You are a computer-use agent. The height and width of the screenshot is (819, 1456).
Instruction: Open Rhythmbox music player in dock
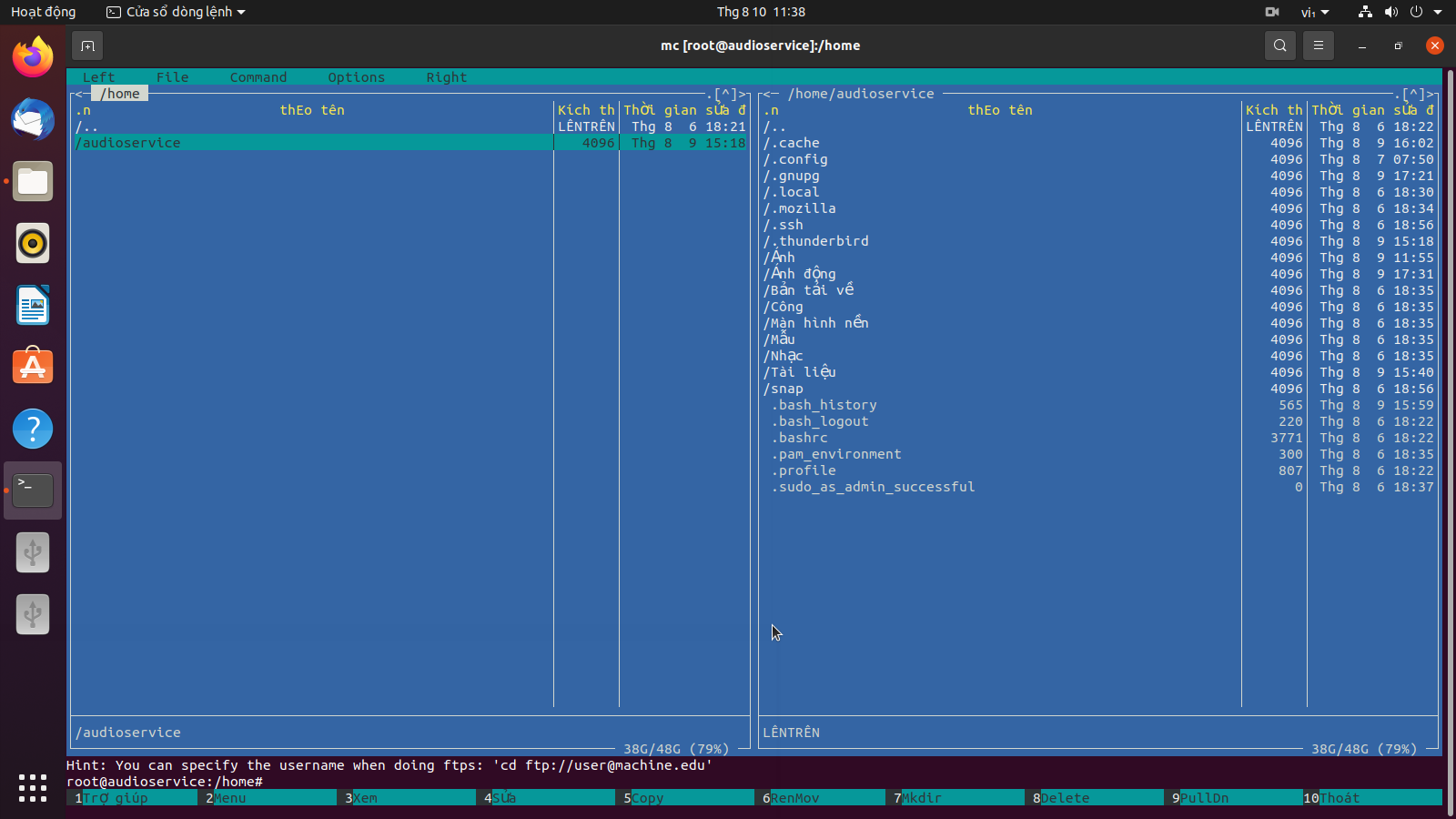click(33, 243)
